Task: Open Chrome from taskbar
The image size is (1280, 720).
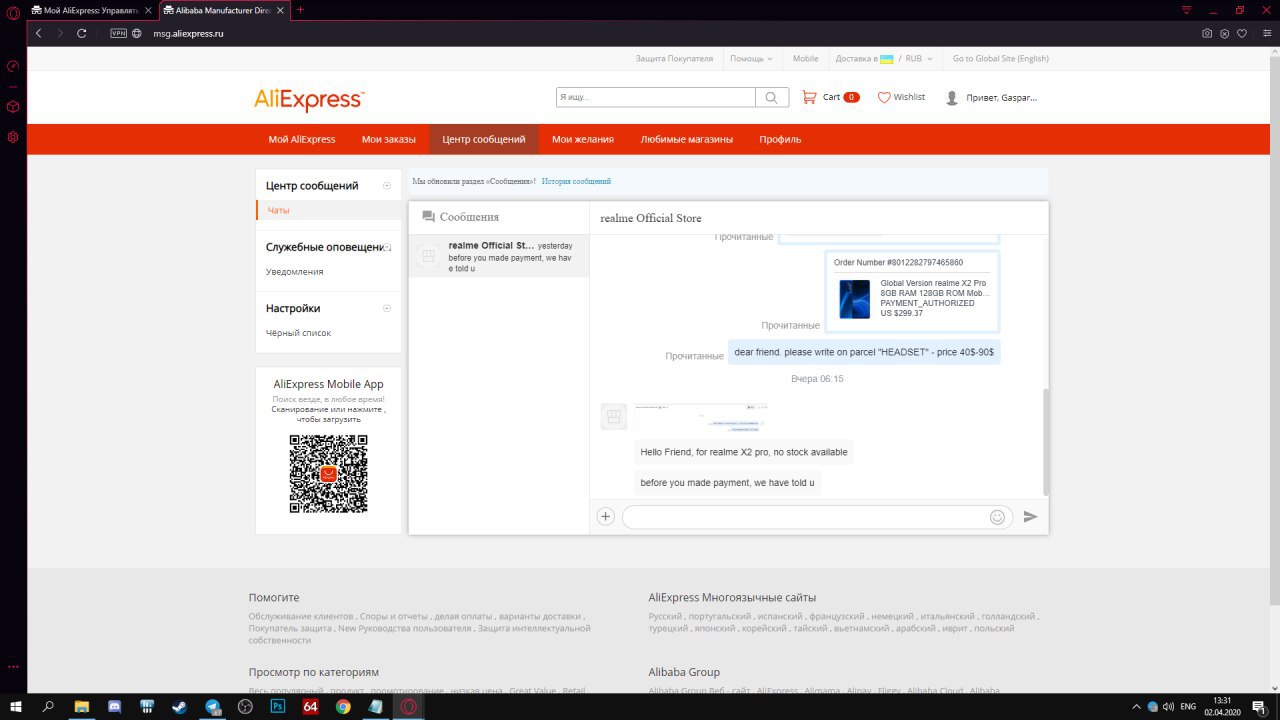Action: tap(343, 706)
